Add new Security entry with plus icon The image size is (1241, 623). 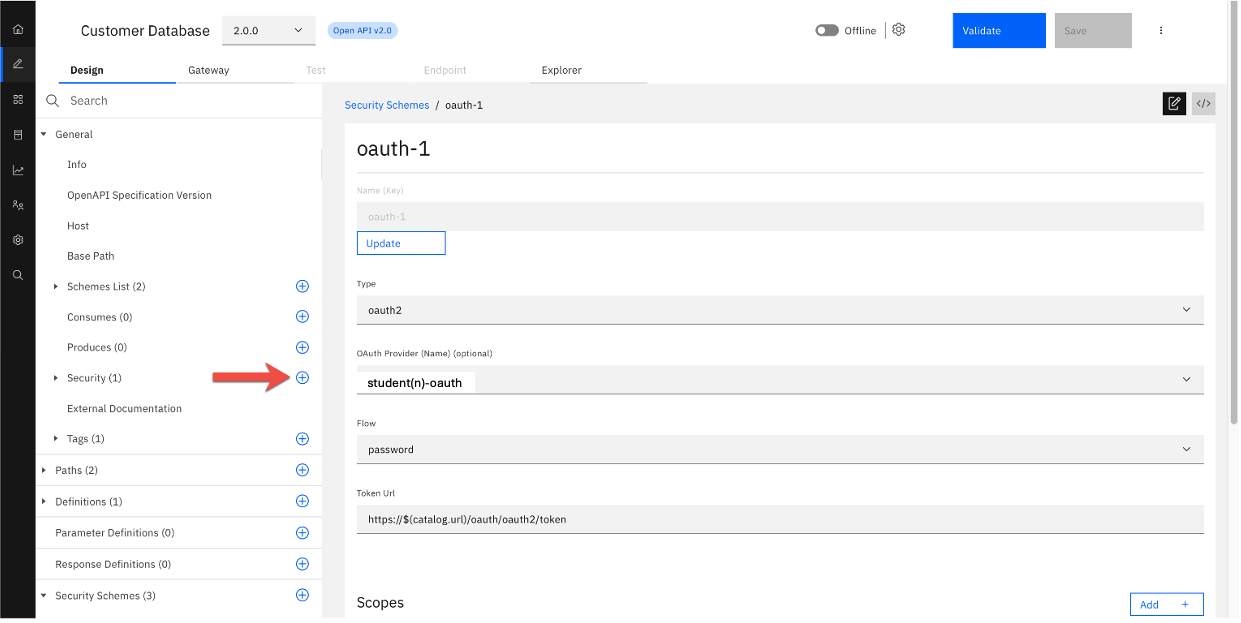tap(302, 378)
